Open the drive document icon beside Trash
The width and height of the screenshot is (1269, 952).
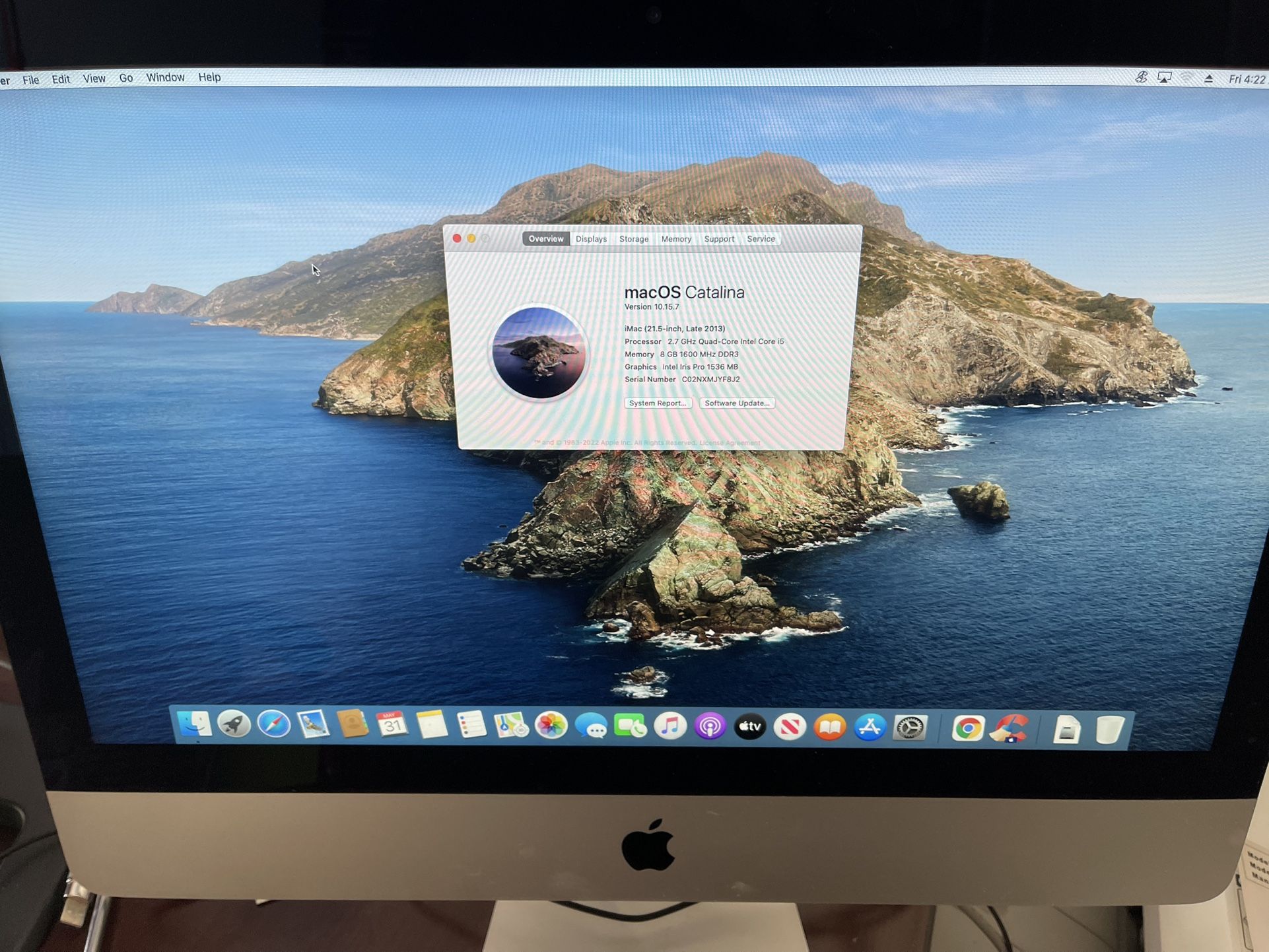1066,730
